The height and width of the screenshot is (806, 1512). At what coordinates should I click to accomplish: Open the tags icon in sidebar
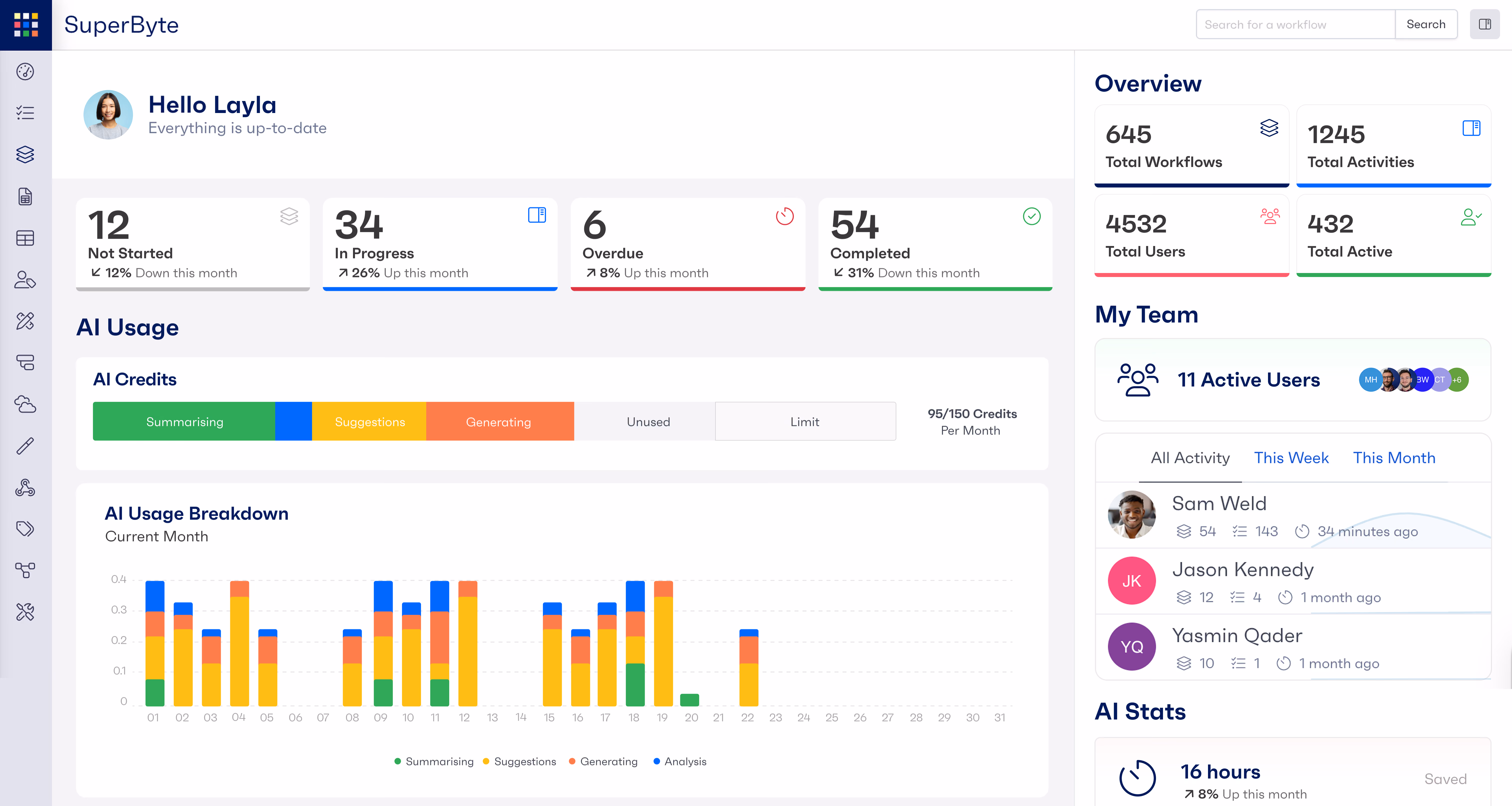[25, 529]
